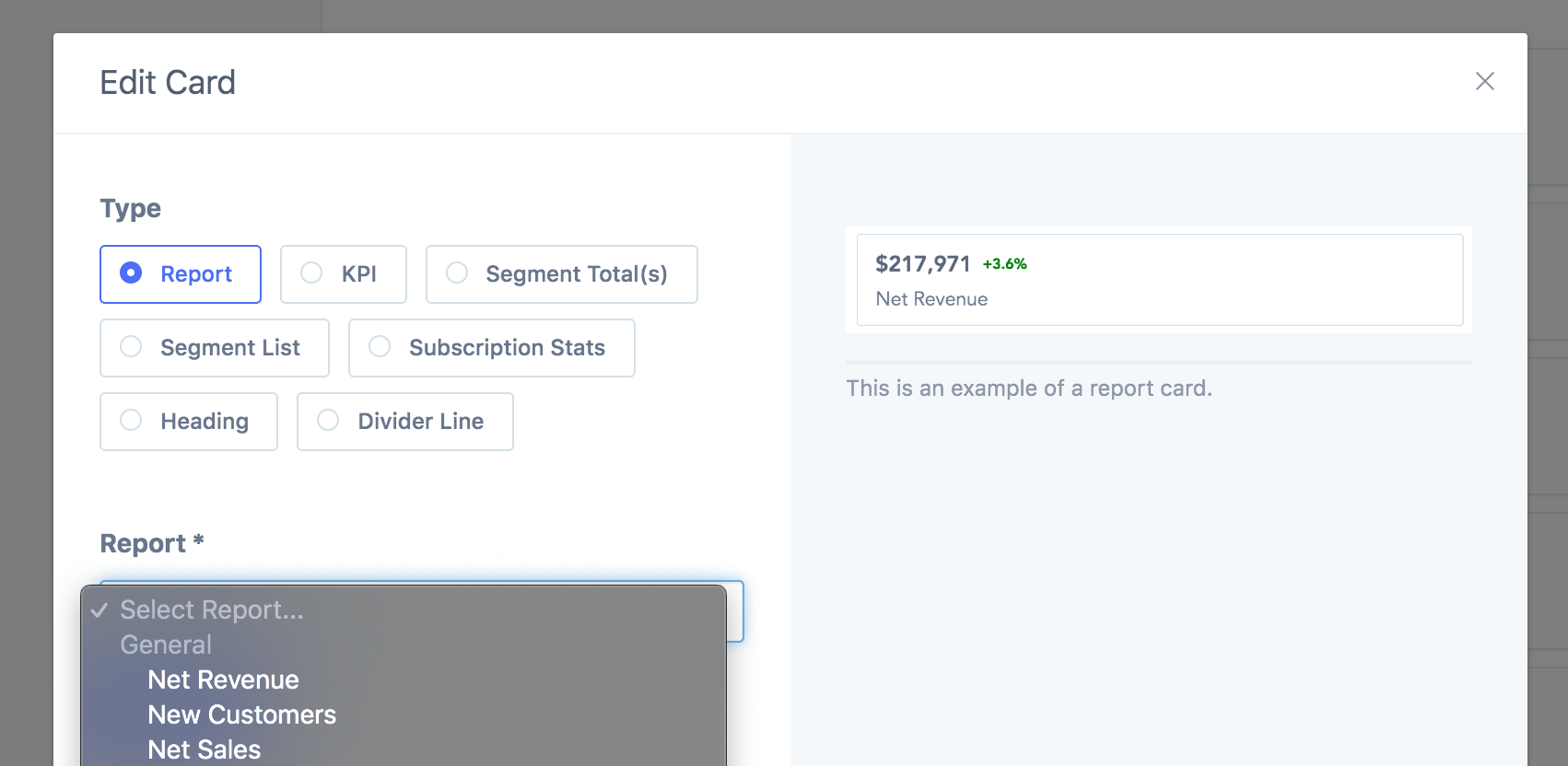Pick Net Revenue from the report dropdown list
The height and width of the screenshot is (766, 1568).
(x=223, y=679)
